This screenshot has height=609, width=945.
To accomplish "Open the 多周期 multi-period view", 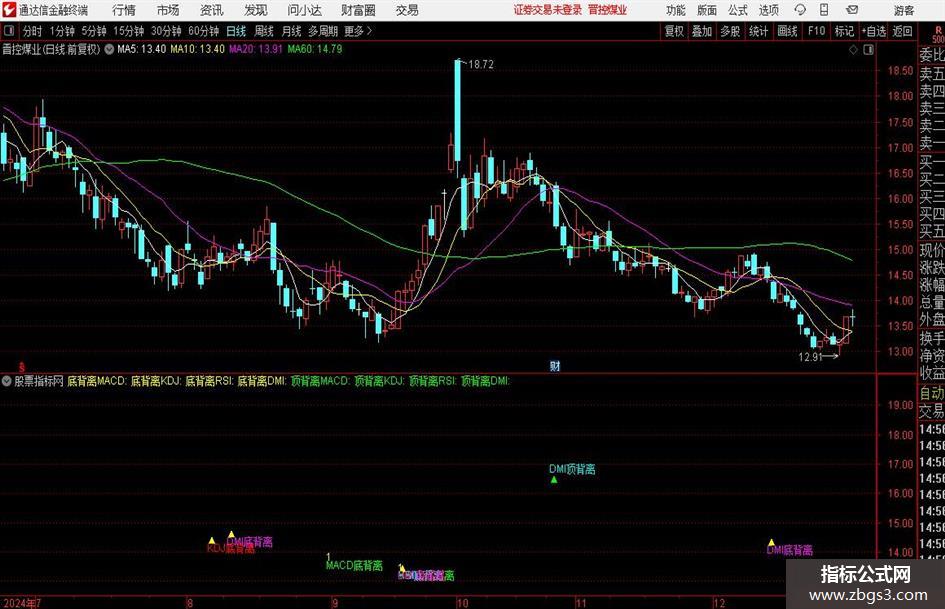I will pyautogui.click(x=323, y=31).
